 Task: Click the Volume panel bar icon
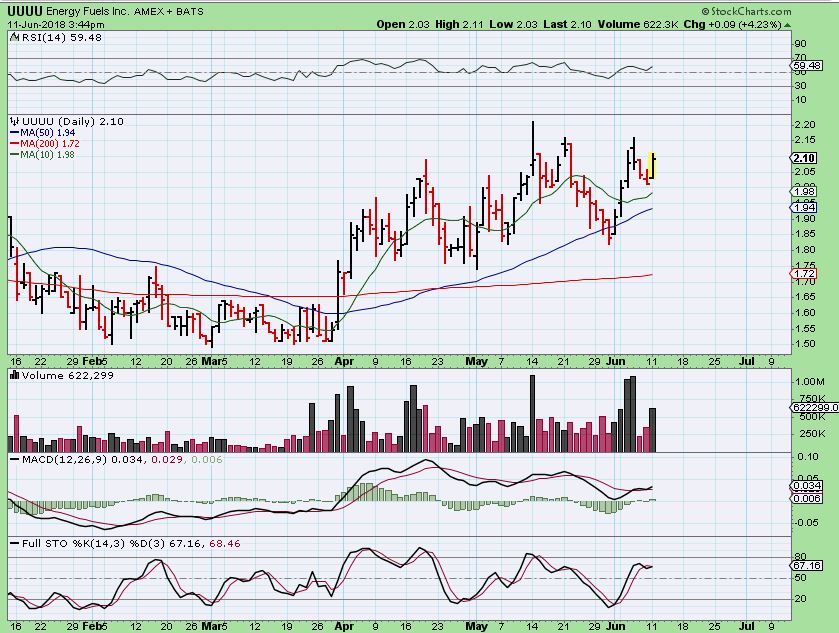point(14,376)
